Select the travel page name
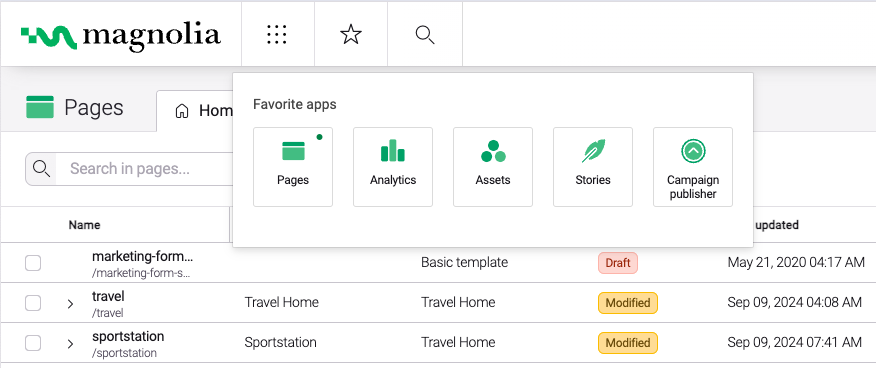This screenshot has width=876, height=368. (x=108, y=296)
